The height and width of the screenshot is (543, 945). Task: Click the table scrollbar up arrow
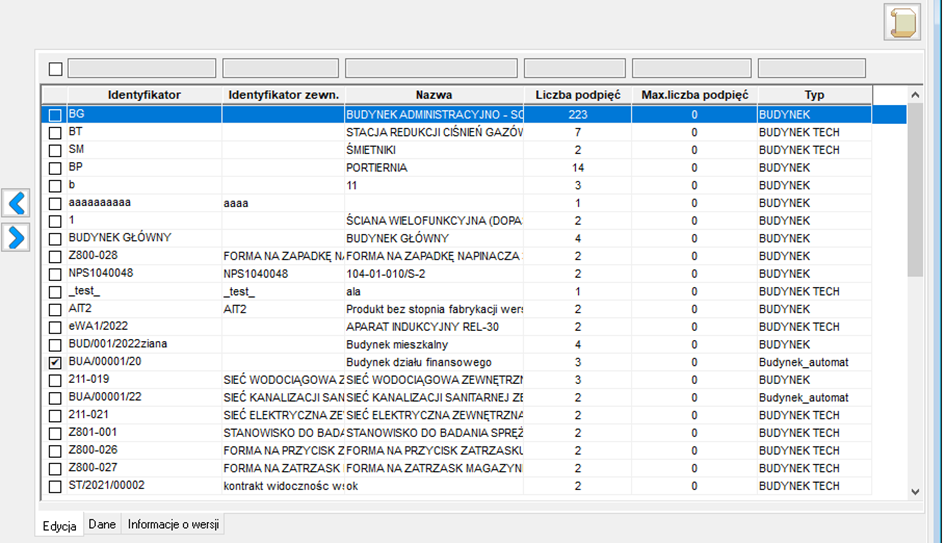click(x=915, y=95)
